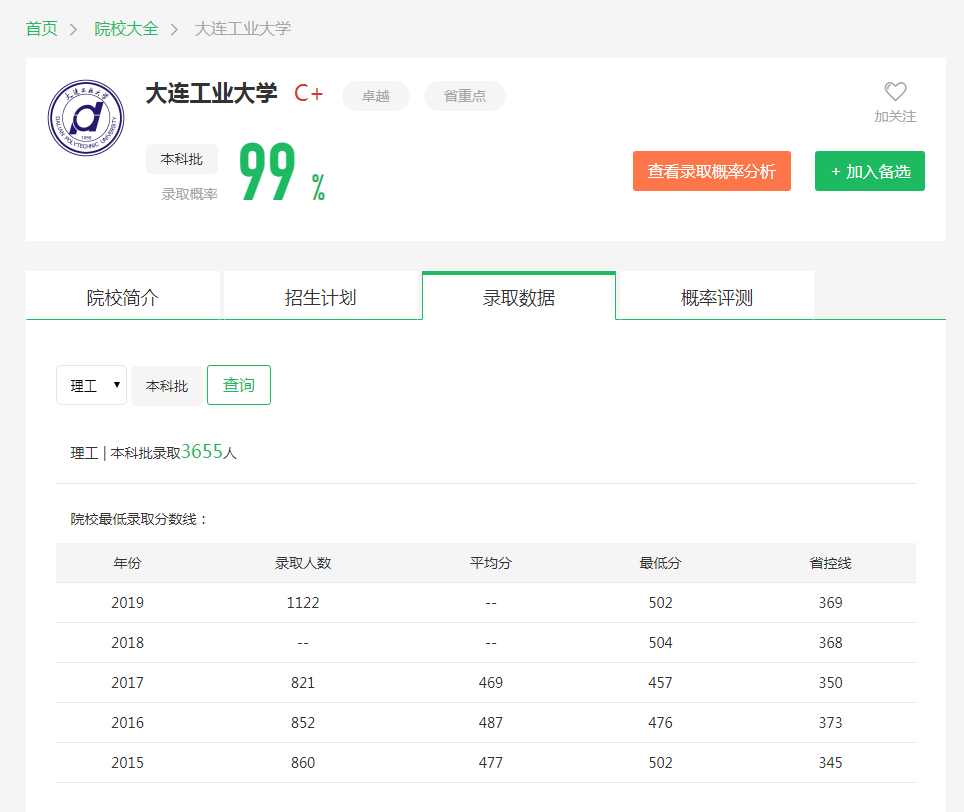Screen dimensions: 964x812
Task: Expand the 理工 subject dropdown
Action: [92, 385]
